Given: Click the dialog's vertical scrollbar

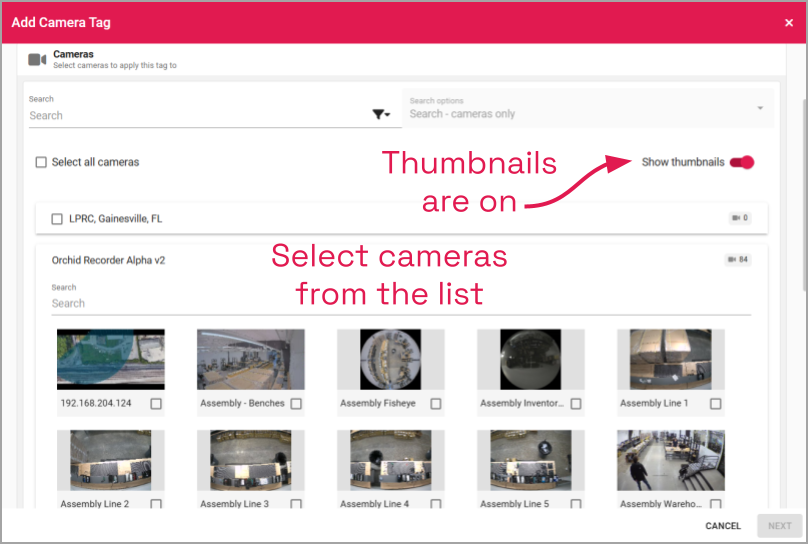Looking at the screenshot, I should 804,196.
